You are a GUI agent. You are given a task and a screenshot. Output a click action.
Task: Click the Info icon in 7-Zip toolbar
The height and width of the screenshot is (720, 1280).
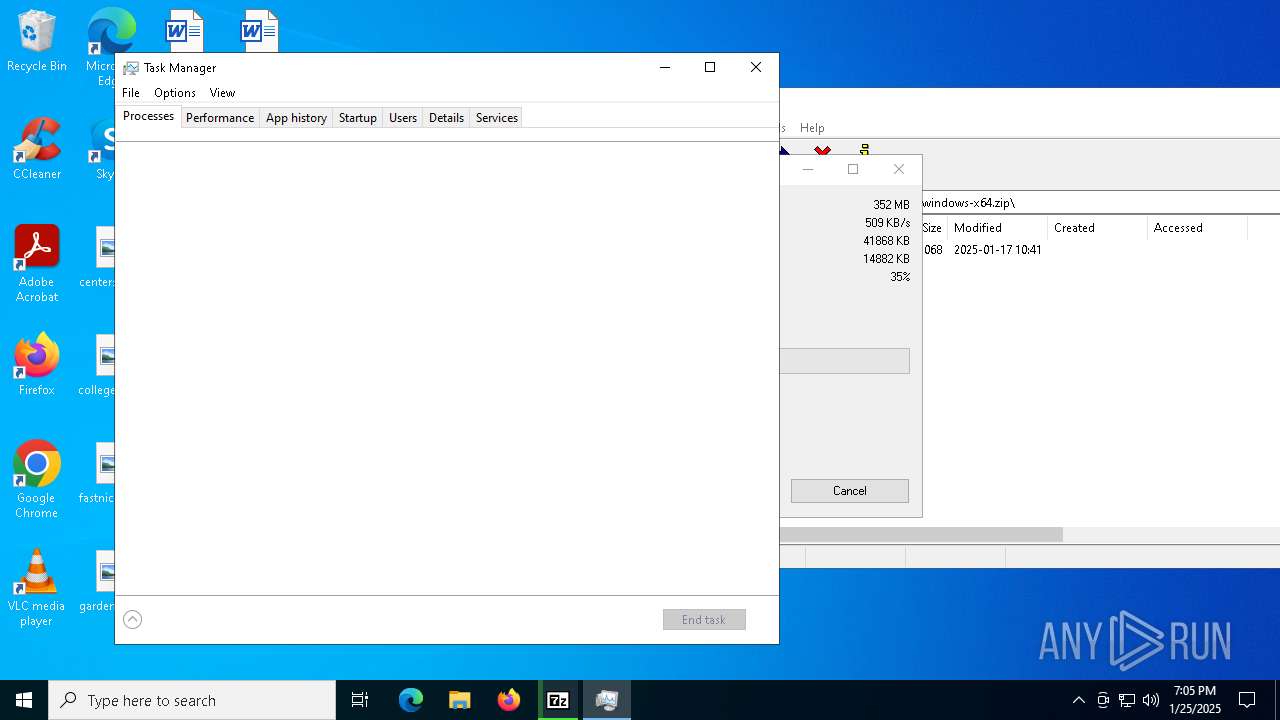point(864,150)
